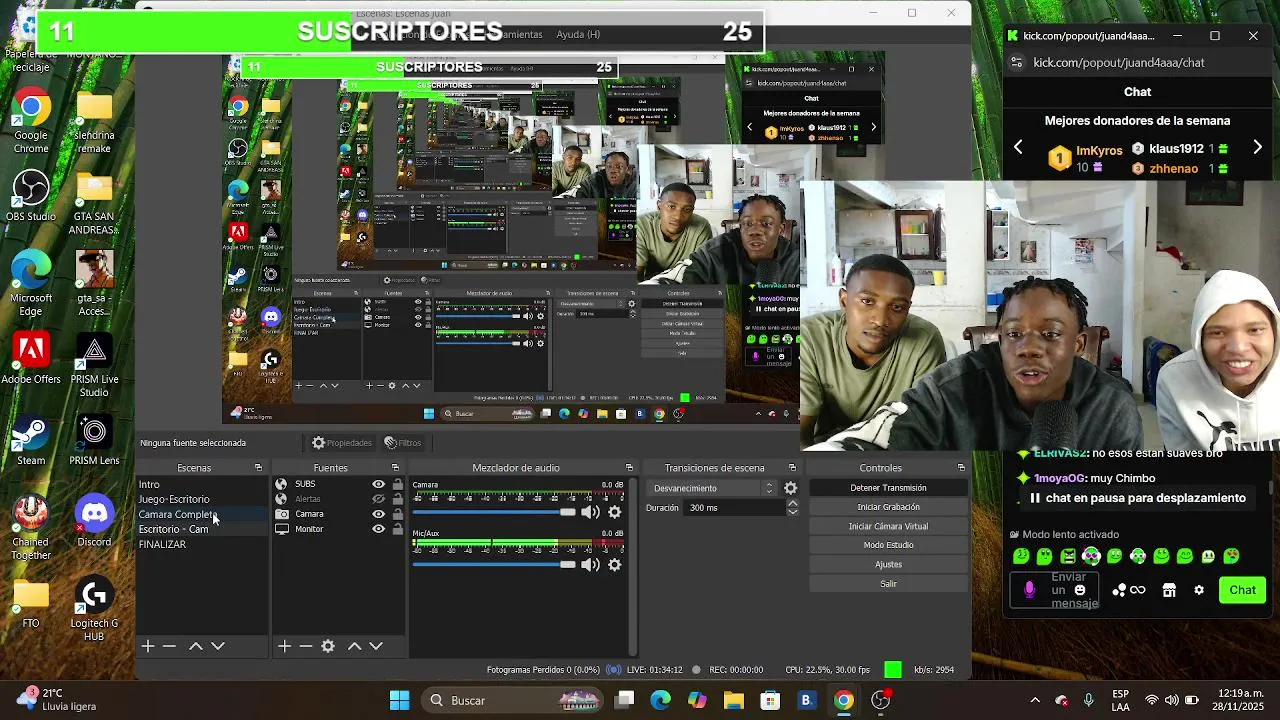Mute the Camara audio channel
This screenshot has height=720, width=1280.
(591, 512)
